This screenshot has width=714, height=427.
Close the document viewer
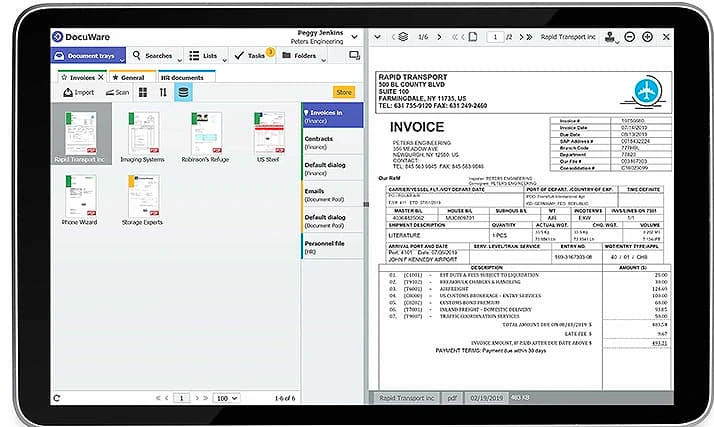(666, 37)
